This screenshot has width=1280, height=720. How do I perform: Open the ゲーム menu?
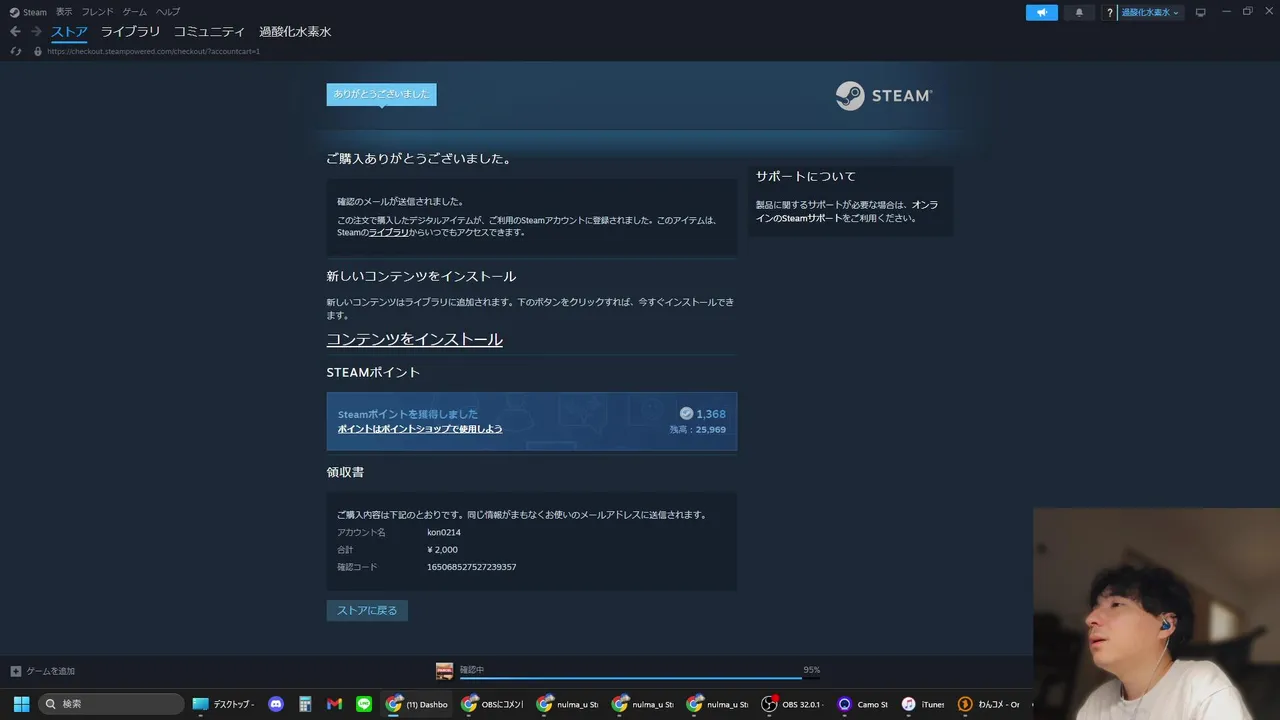click(x=135, y=12)
